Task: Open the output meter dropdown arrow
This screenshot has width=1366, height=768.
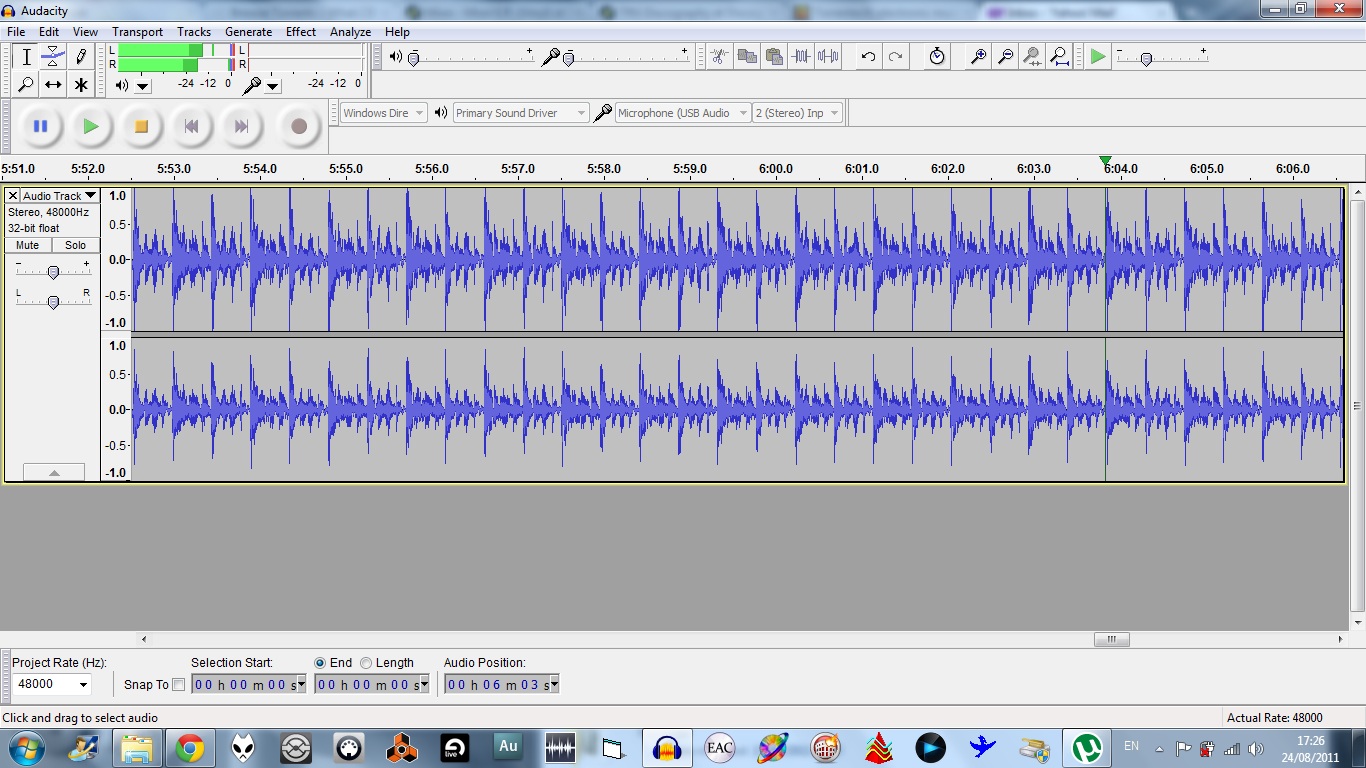Action: [x=143, y=85]
